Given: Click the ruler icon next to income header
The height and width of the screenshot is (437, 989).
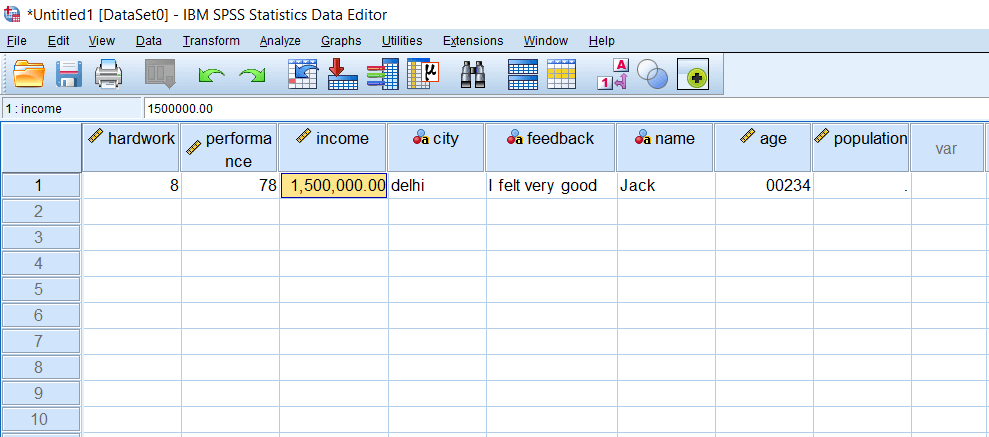Looking at the screenshot, I should pos(303,136).
